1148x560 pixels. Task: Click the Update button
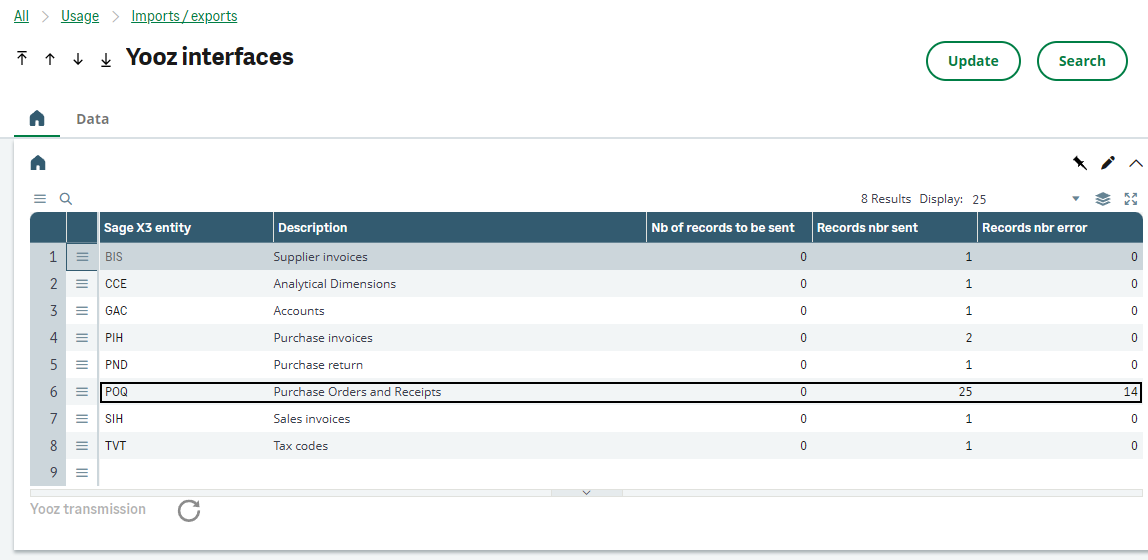[x=973, y=61]
